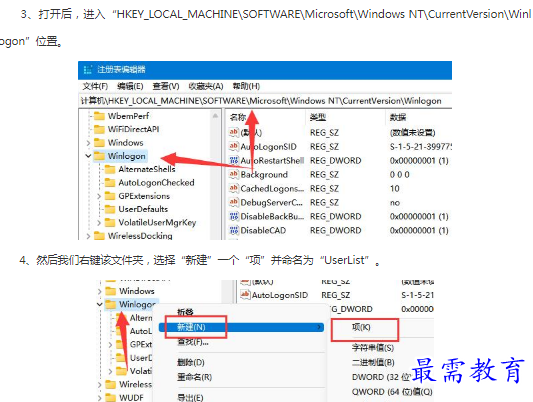Click the AutoLogonChecked folder icon
Viewport: 533px width, 402px height.
[110, 183]
